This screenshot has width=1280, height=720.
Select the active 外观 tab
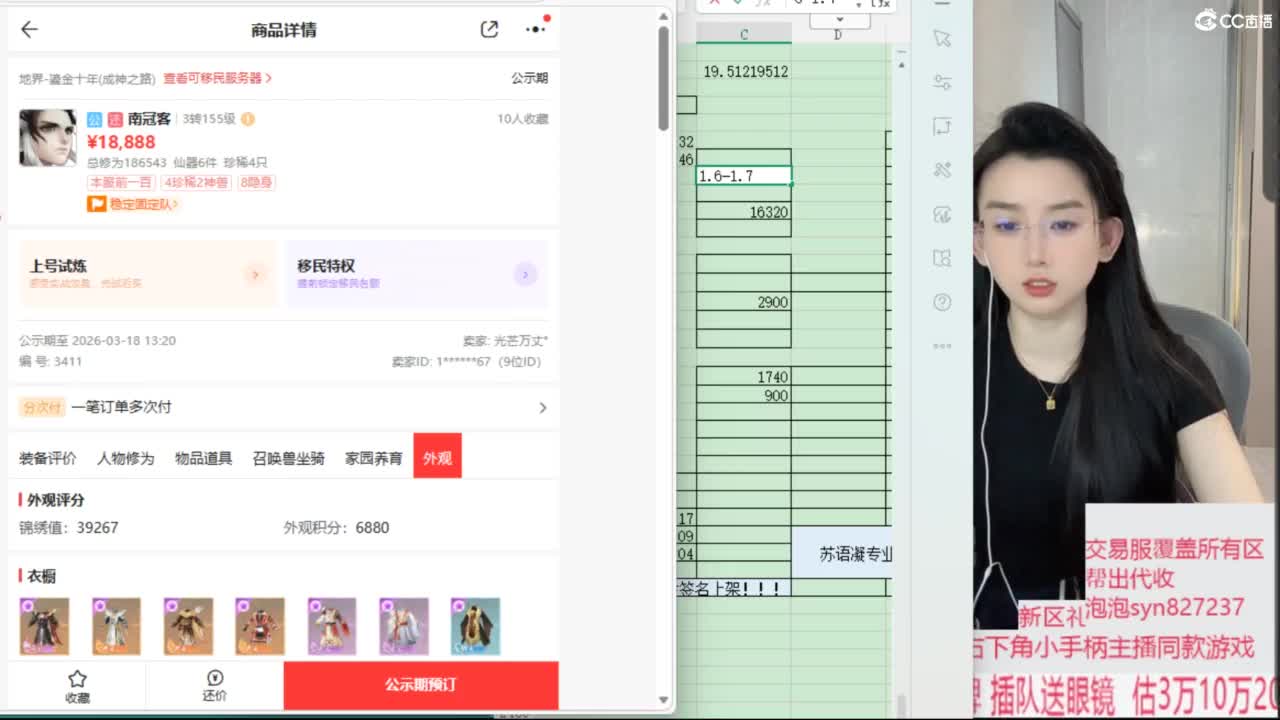pyautogui.click(x=437, y=457)
